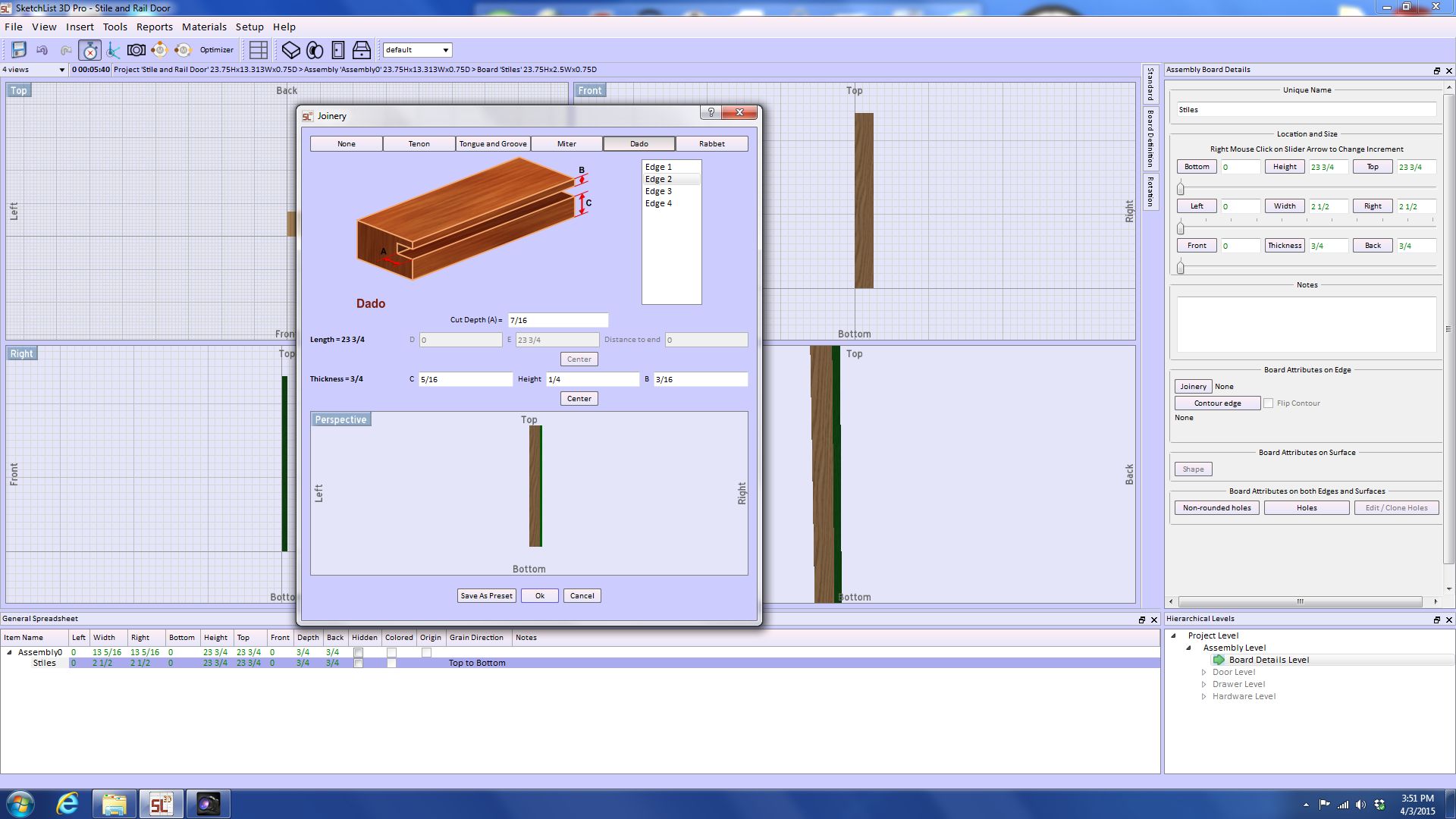
Task: Toggle the Flip Contour checkbox
Action: 1268,403
